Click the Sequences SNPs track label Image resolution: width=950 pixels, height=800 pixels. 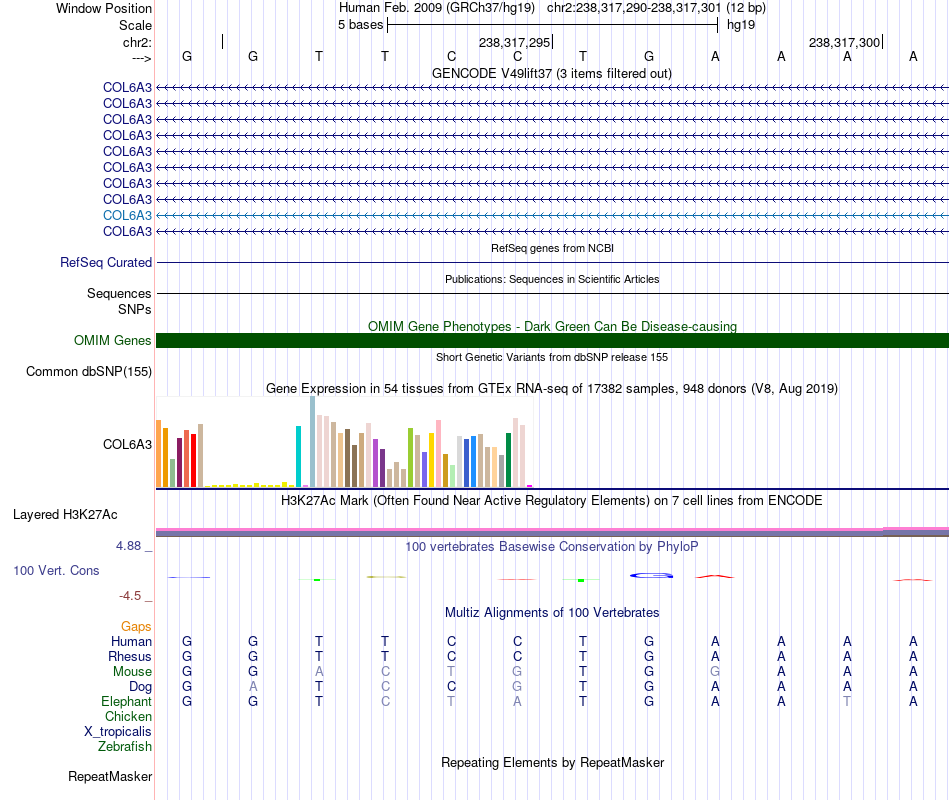[119, 301]
